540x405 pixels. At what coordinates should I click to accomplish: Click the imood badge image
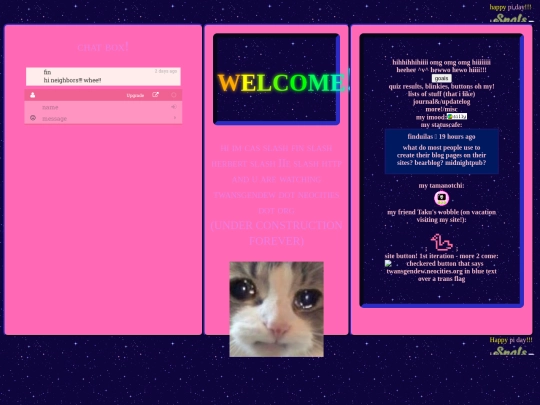(x=457, y=117)
